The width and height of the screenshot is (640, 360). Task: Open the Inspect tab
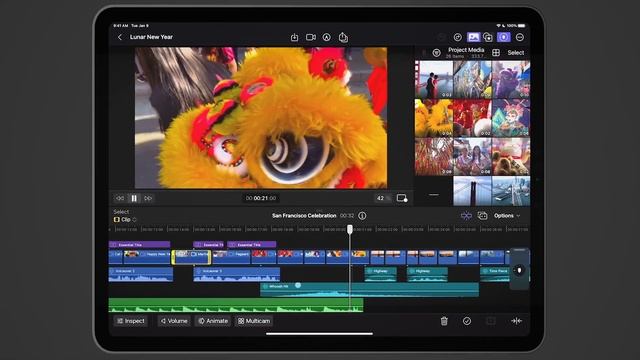pyautogui.click(x=131, y=321)
